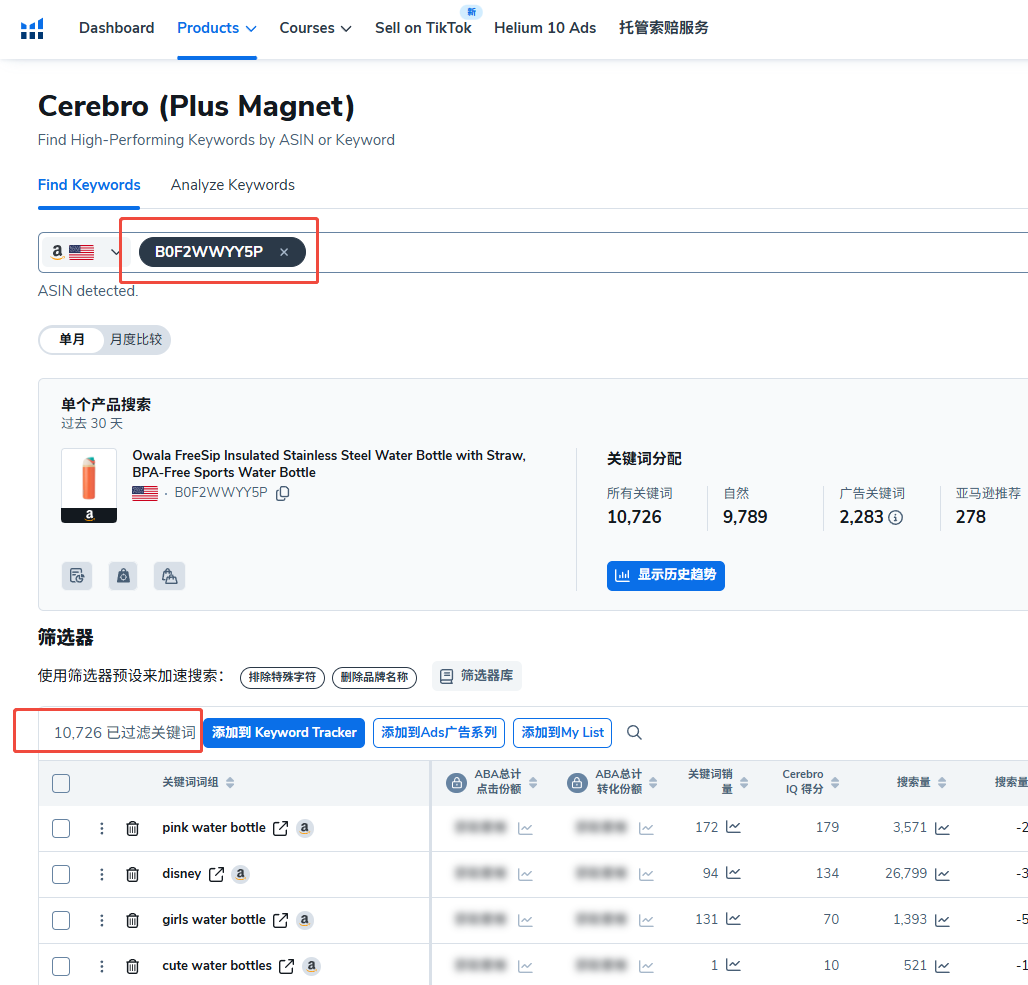1028x985 pixels.
Task: Click the search magnifier icon above the table
Action: (x=634, y=733)
